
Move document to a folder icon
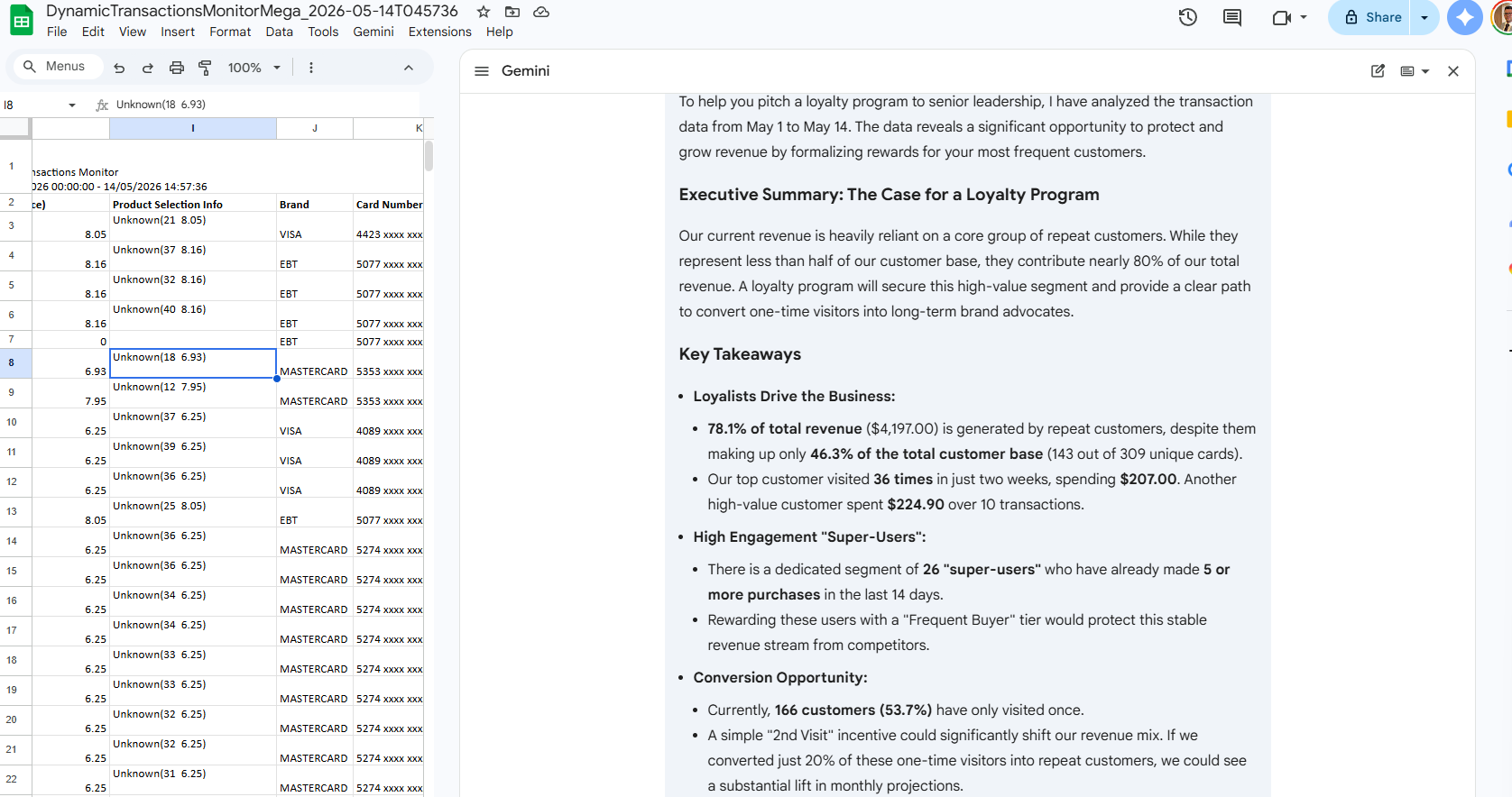click(x=512, y=12)
